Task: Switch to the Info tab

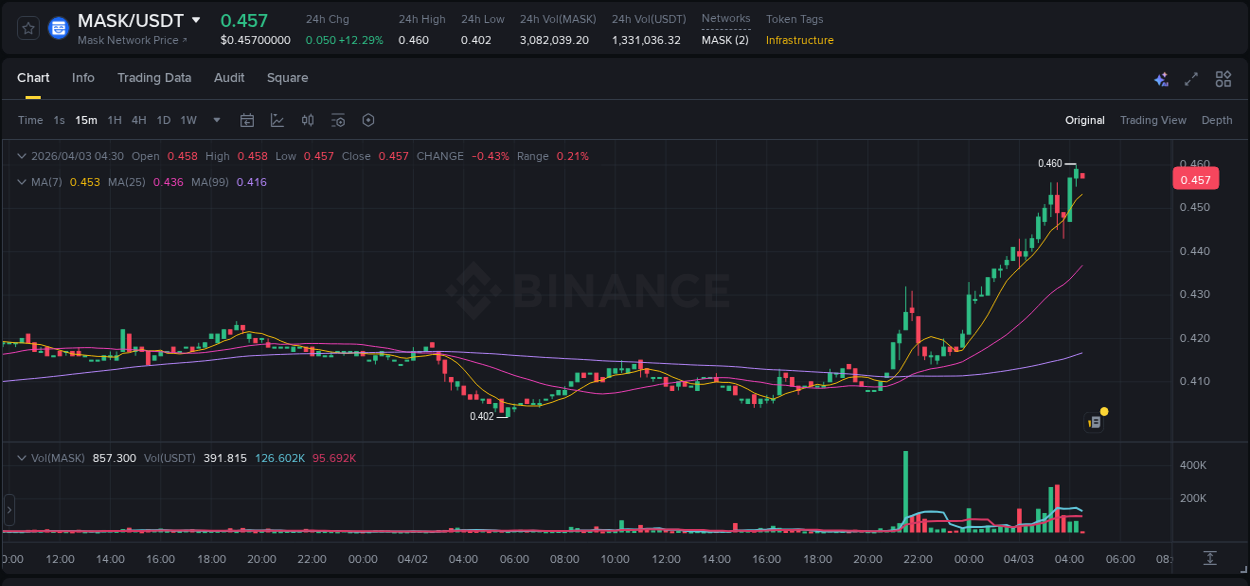Action: pos(83,78)
